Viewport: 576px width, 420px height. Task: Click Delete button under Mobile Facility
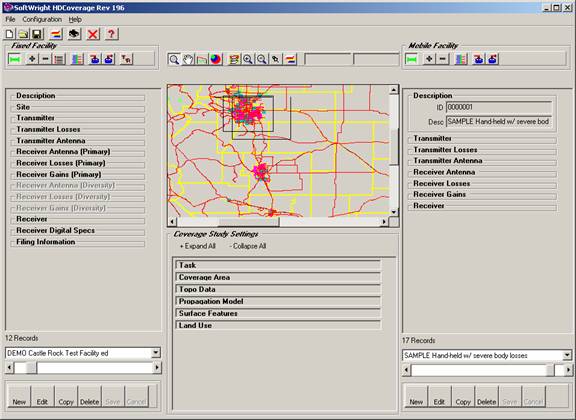click(486, 397)
